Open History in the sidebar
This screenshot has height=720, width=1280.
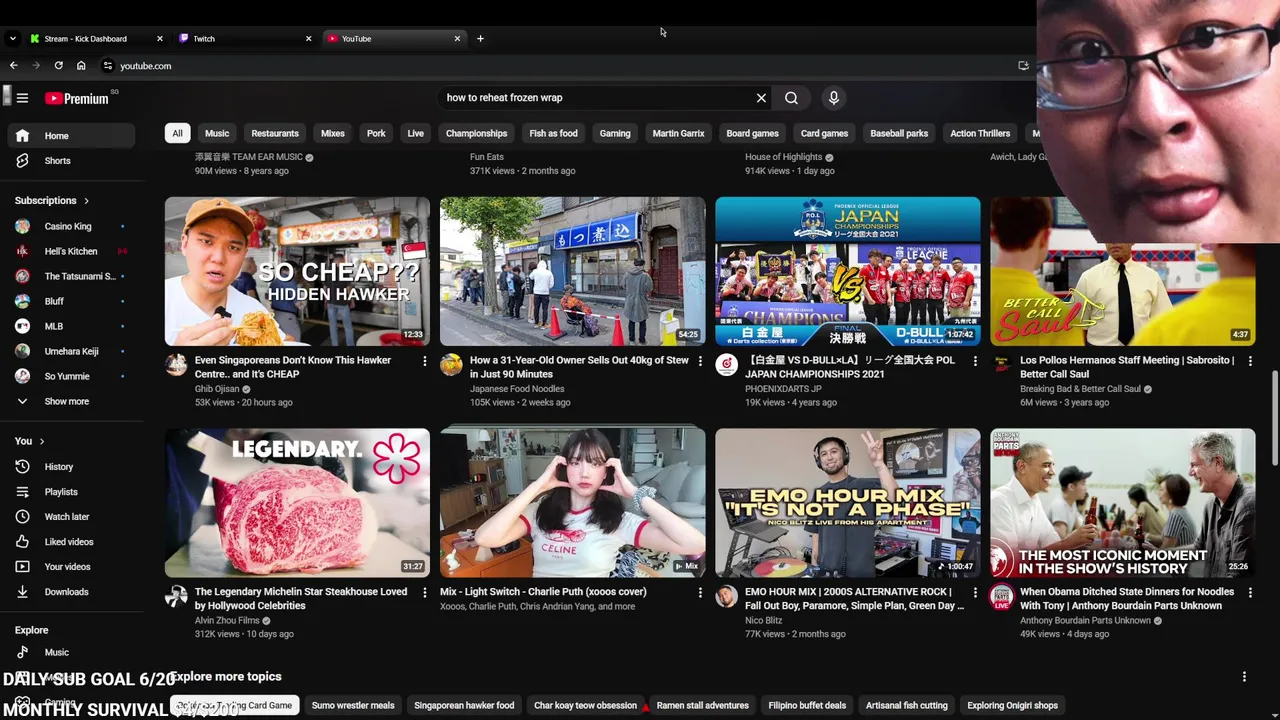(x=72, y=467)
